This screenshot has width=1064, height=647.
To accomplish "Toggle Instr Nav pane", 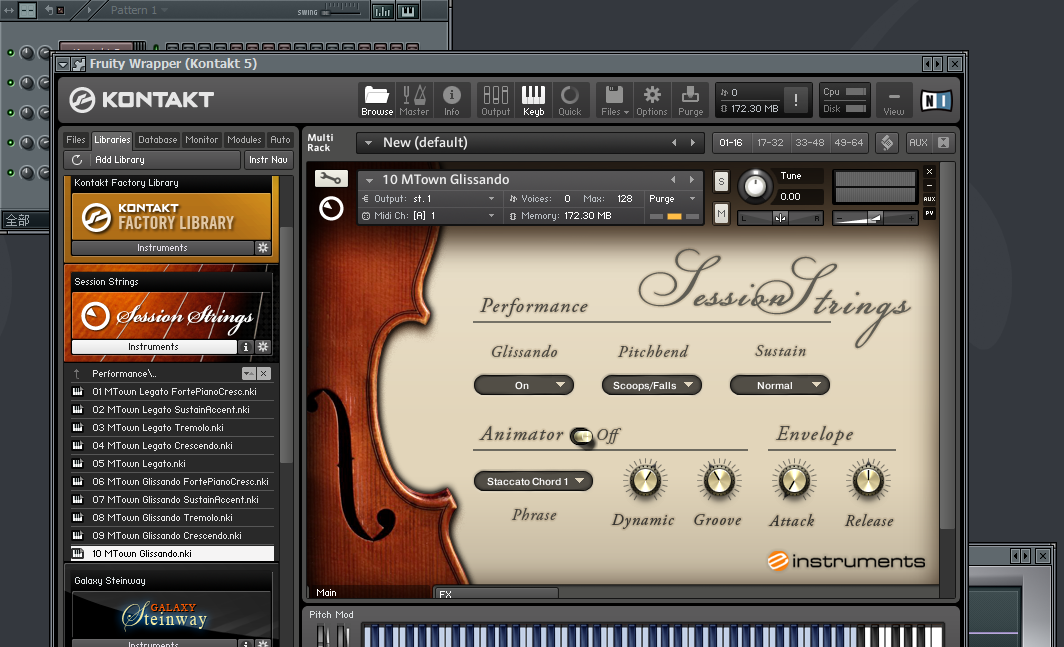I will pos(268,160).
